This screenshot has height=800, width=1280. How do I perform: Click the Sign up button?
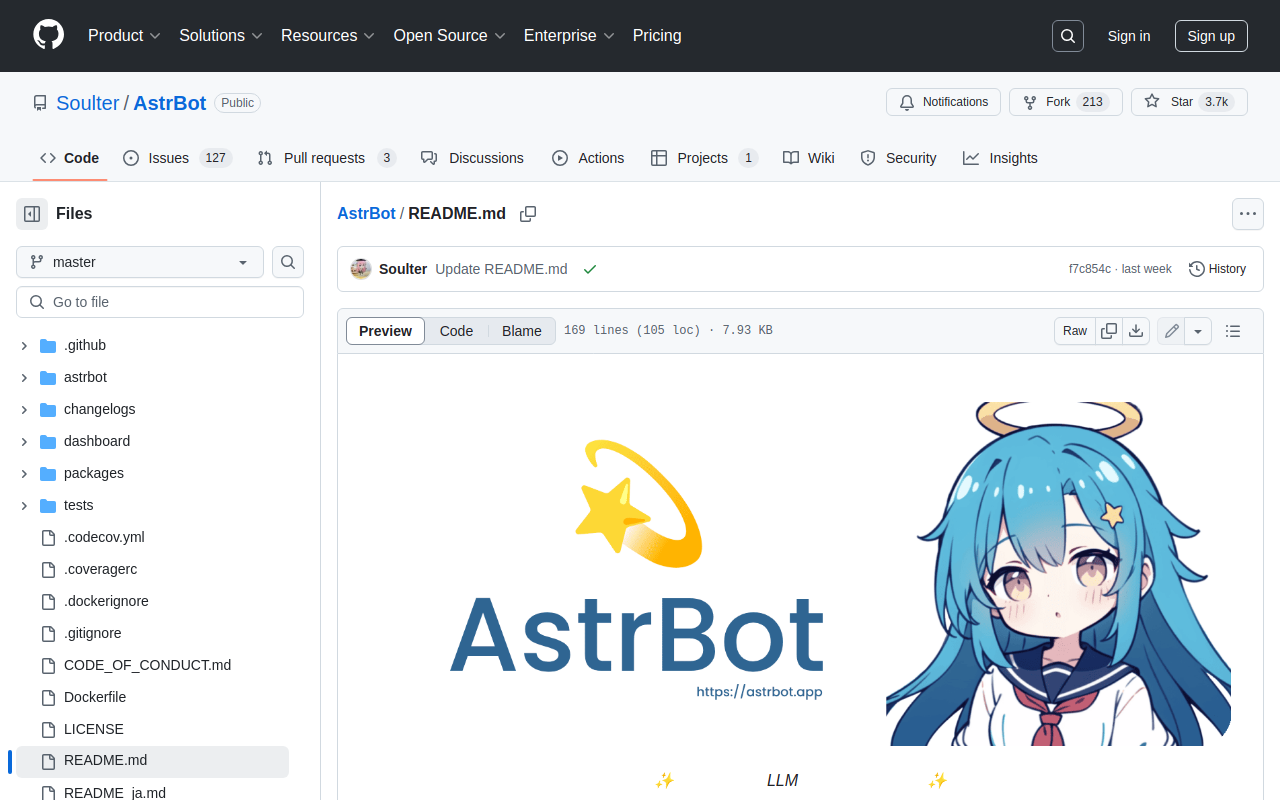click(x=1211, y=36)
